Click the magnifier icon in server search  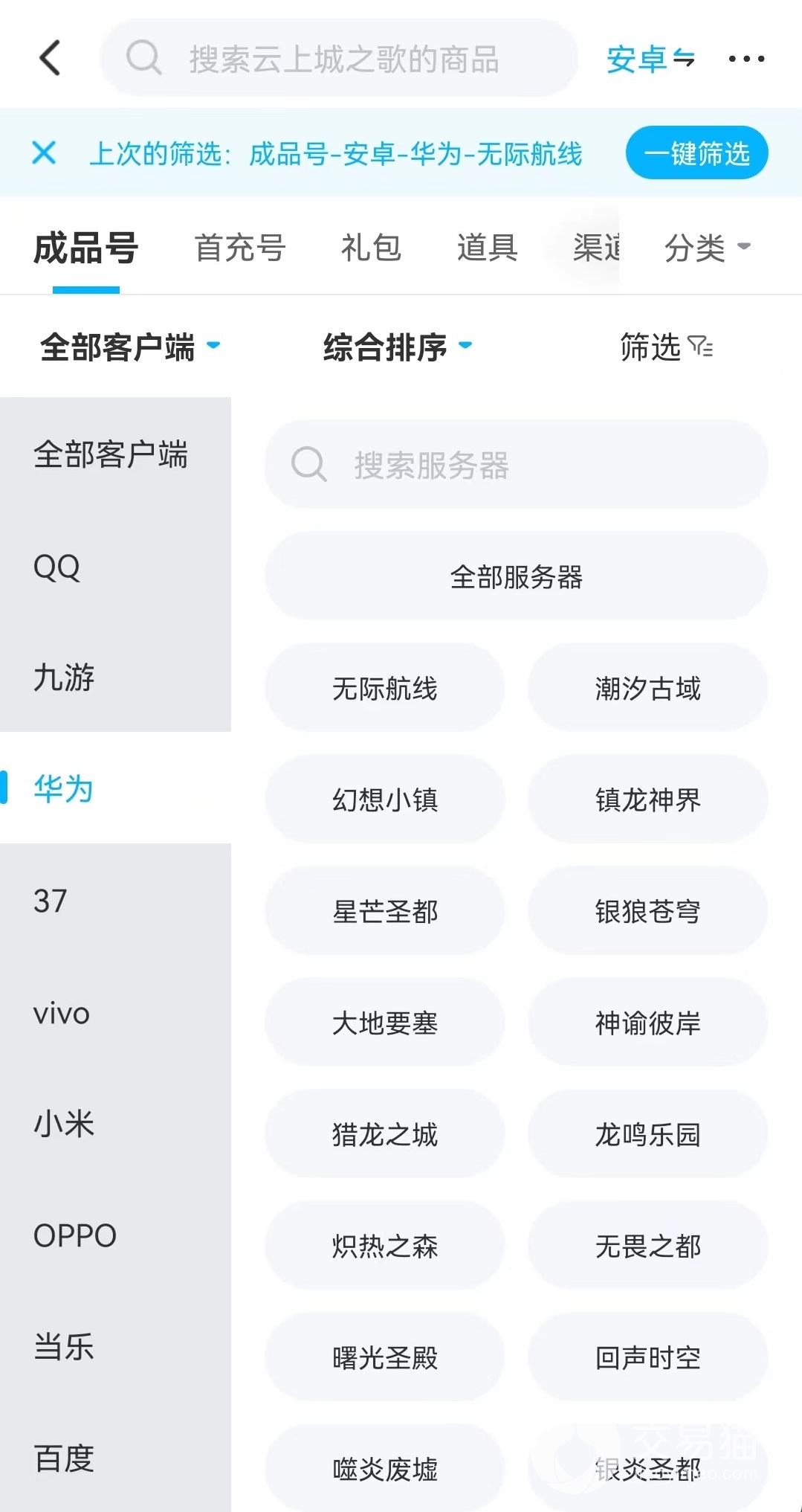[x=308, y=465]
